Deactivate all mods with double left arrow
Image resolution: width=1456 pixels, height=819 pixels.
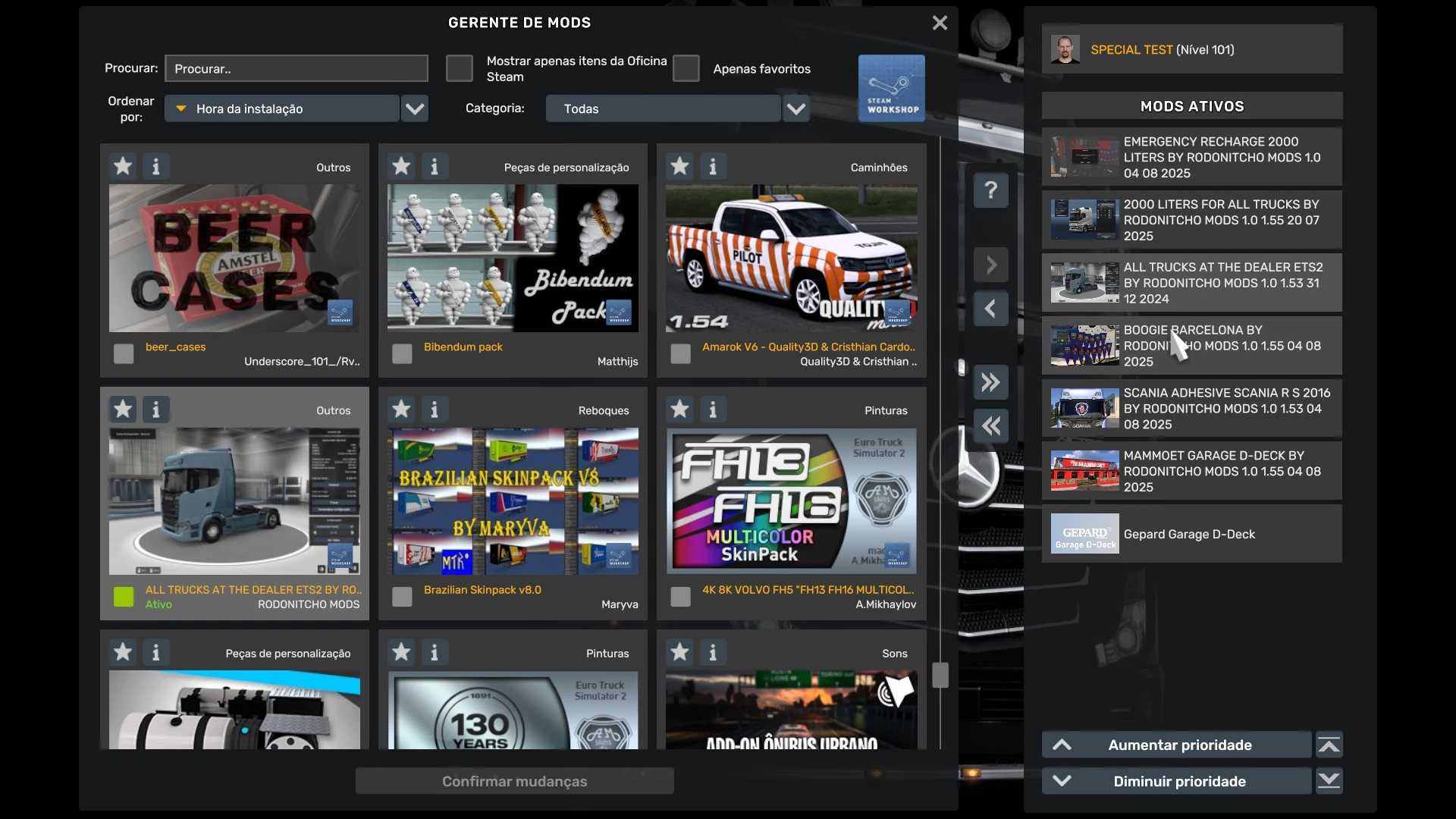(990, 426)
